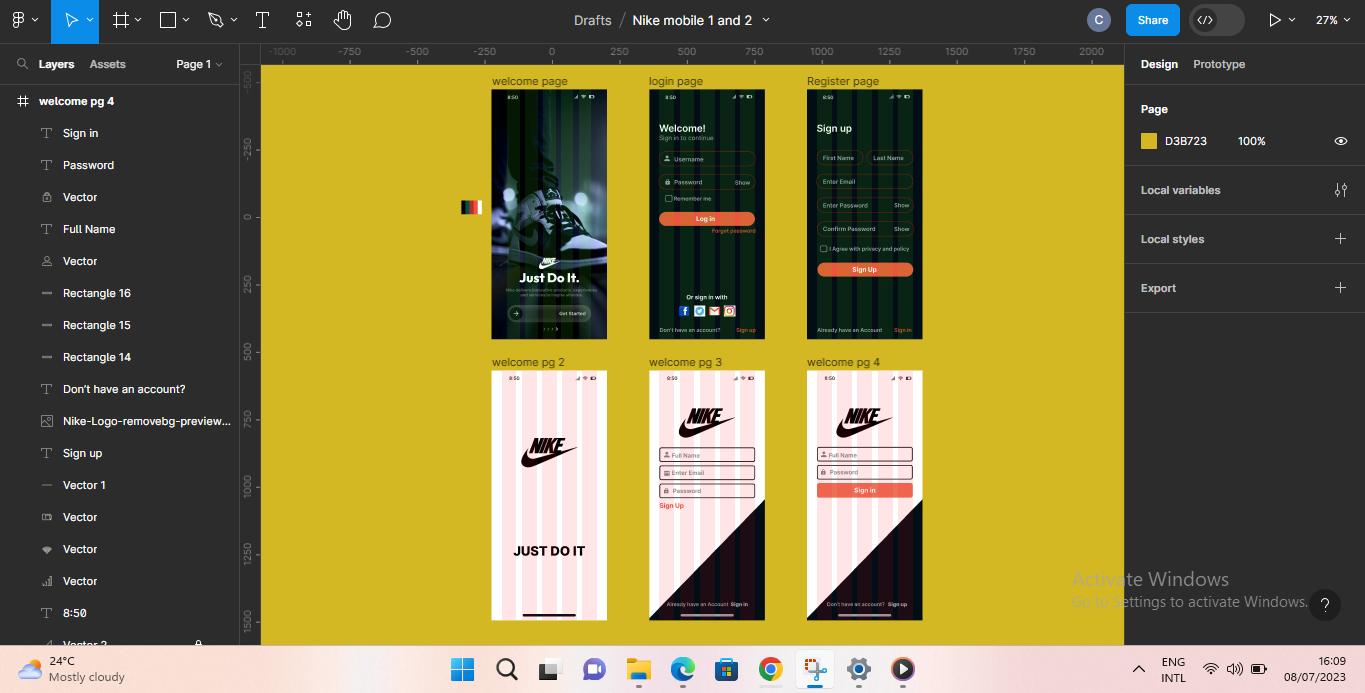Viewport: 1365px width, 693px height.
Task: Open the Page 1 dropdown
Action: (x=199, y=64)
